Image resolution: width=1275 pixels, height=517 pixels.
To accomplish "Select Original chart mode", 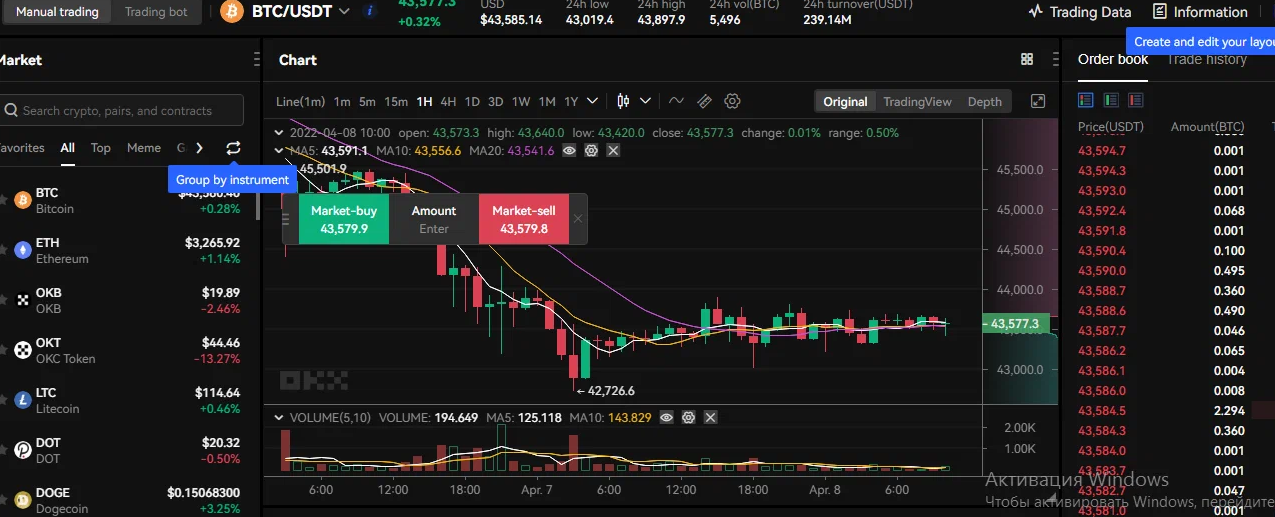I will click(845, 102).
